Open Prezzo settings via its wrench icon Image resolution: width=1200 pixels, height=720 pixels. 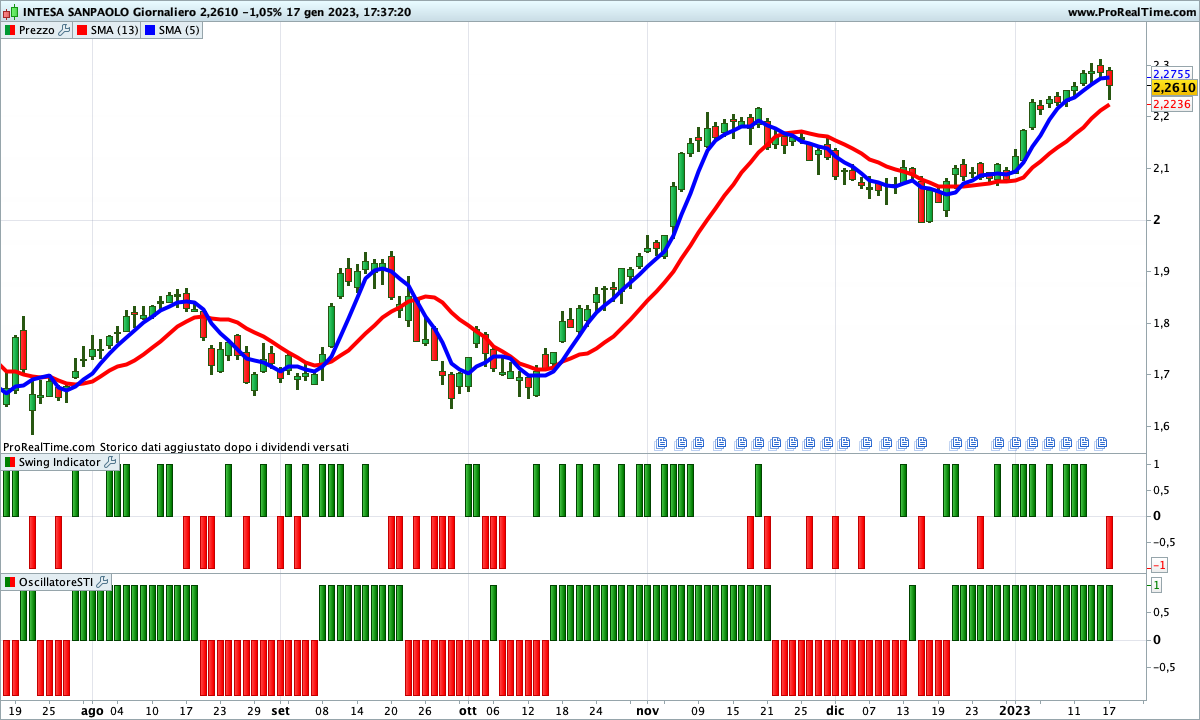tap(64, 30)
